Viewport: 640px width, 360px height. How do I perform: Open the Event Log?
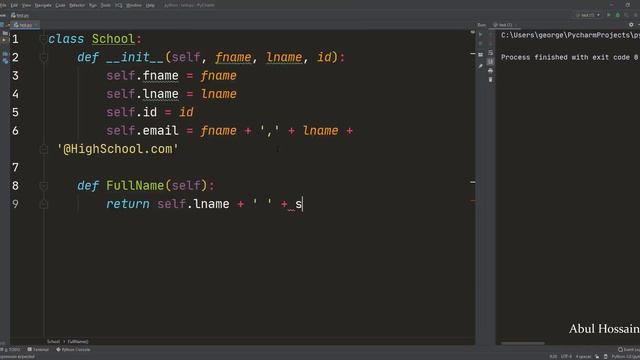click(x=629, y=350)
